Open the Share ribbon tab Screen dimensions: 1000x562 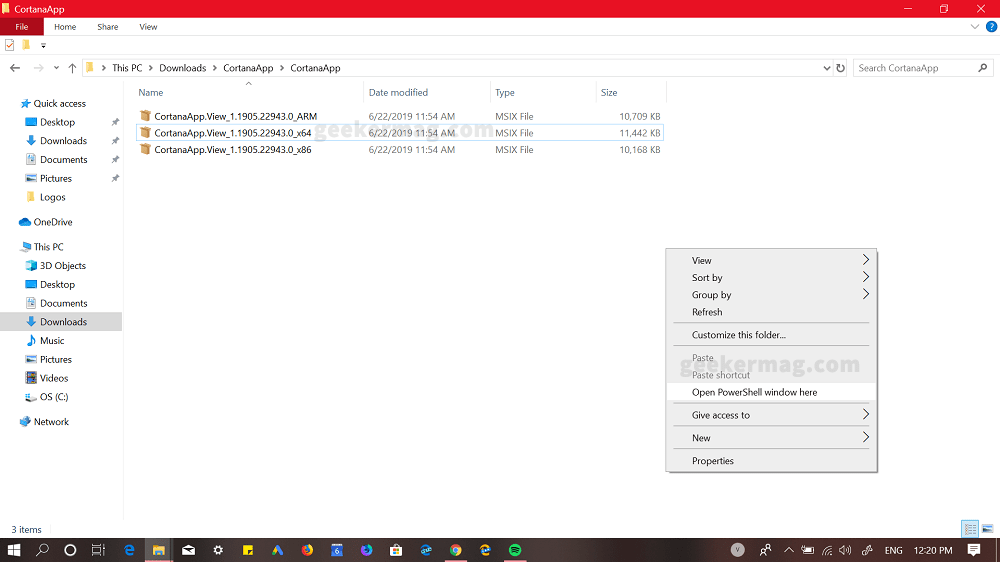pos(108,27)
